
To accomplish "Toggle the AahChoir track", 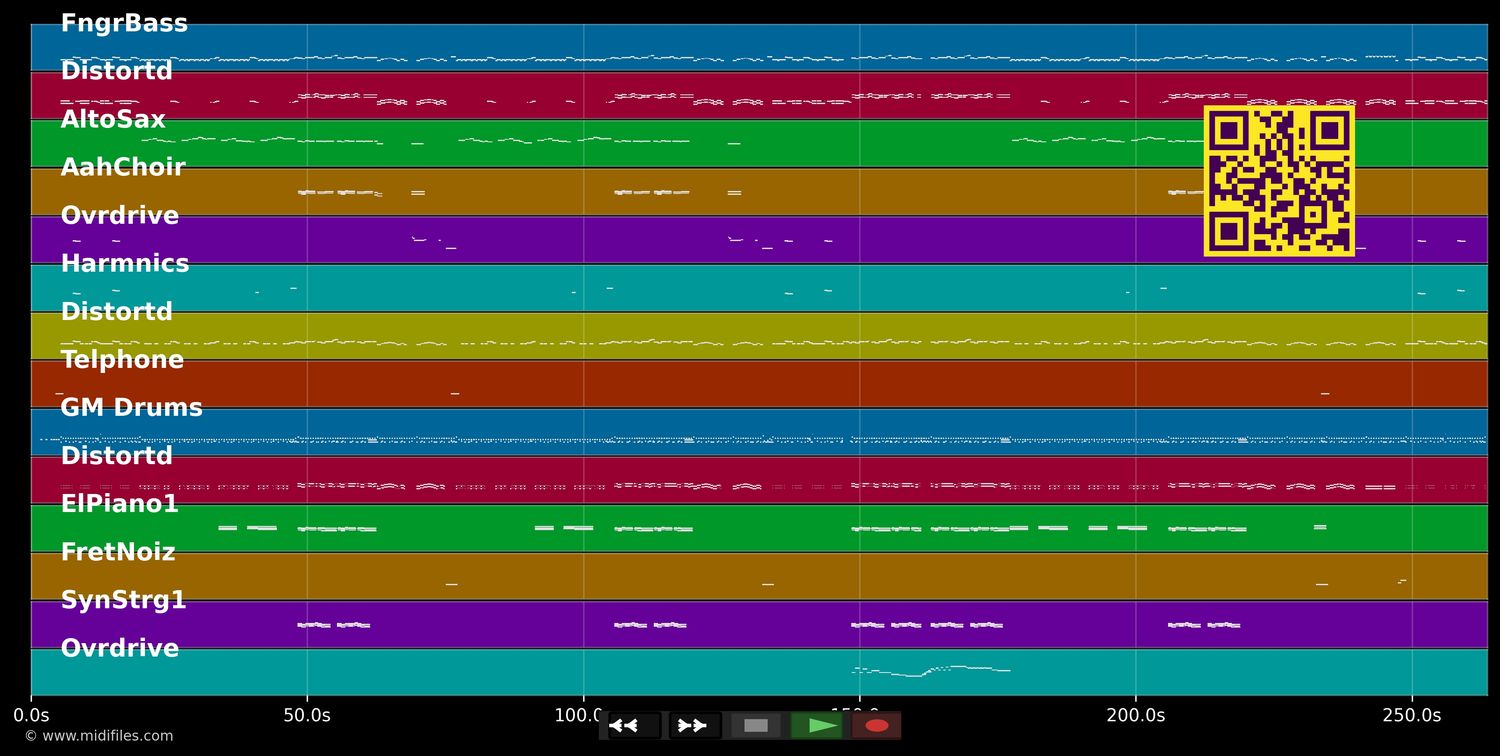I will pyautogui.click(x=123, y=166).
